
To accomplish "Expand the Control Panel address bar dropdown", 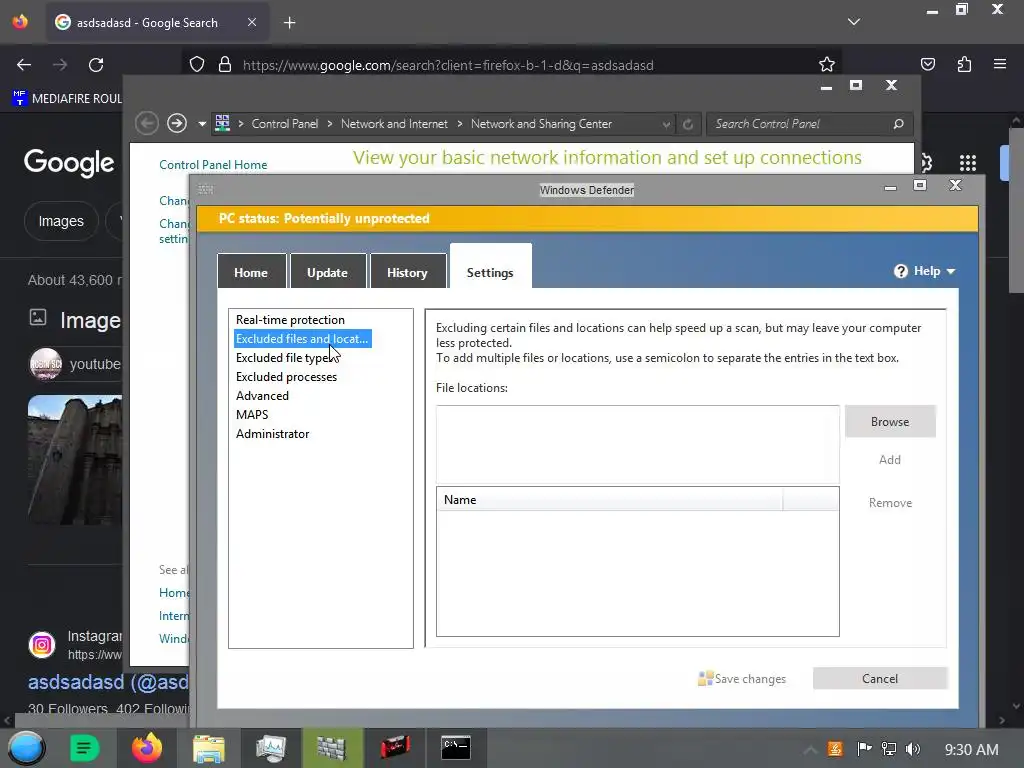I will (x=665, y=124).
